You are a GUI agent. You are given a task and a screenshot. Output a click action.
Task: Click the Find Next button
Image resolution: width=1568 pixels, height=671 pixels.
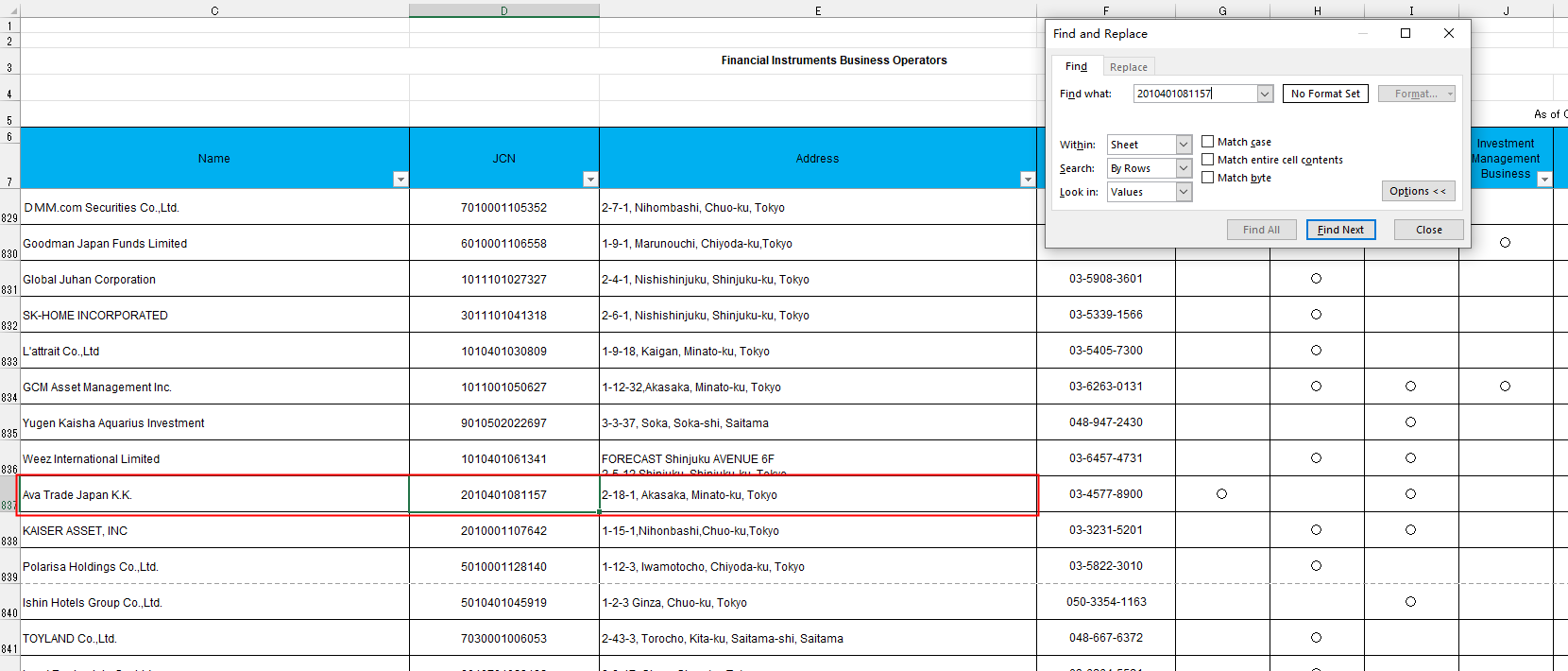[x=1340, y=230]
